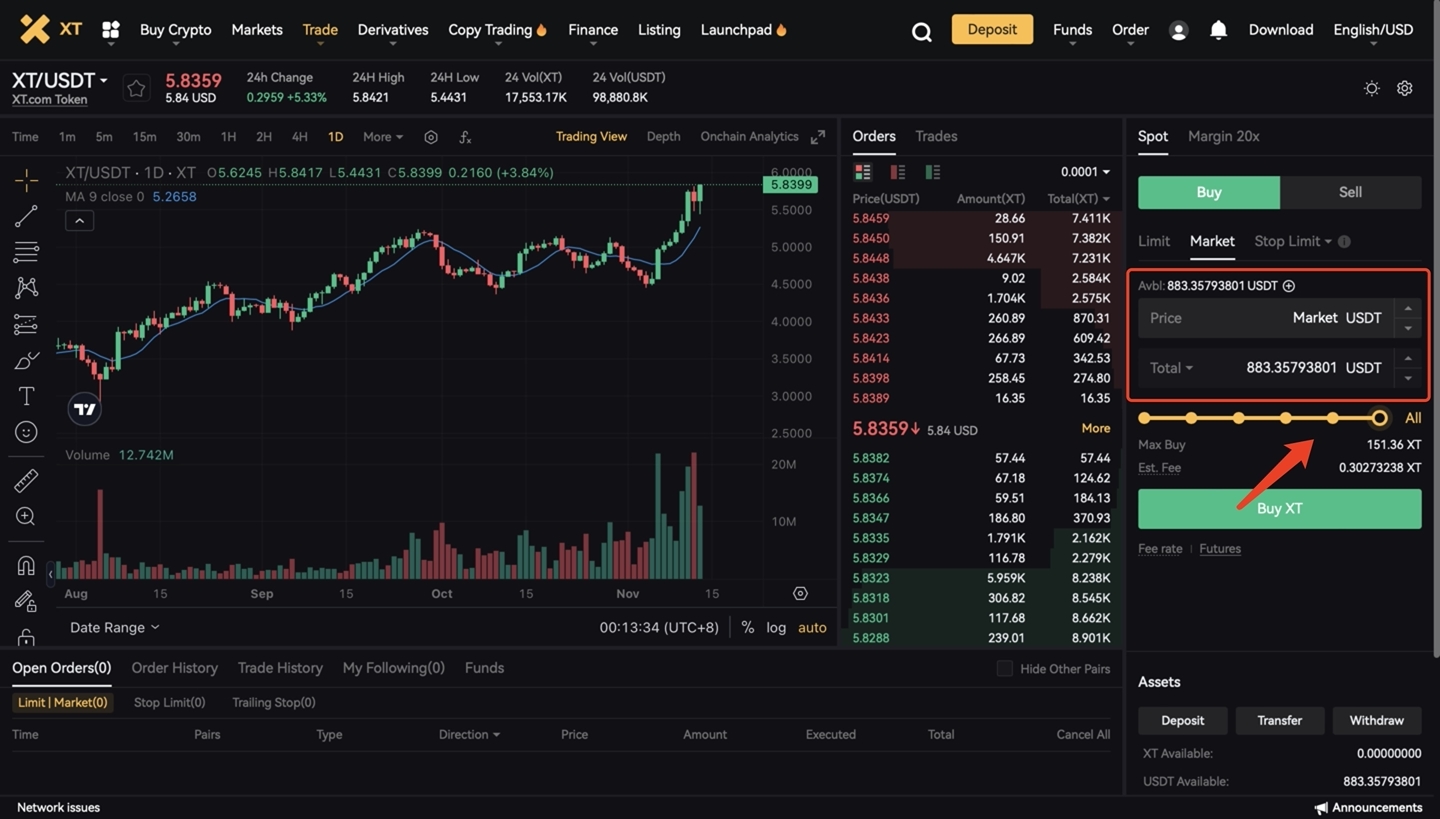Switch theme with the sun icon
The image size is (1440, 819).
point(1372,88)
